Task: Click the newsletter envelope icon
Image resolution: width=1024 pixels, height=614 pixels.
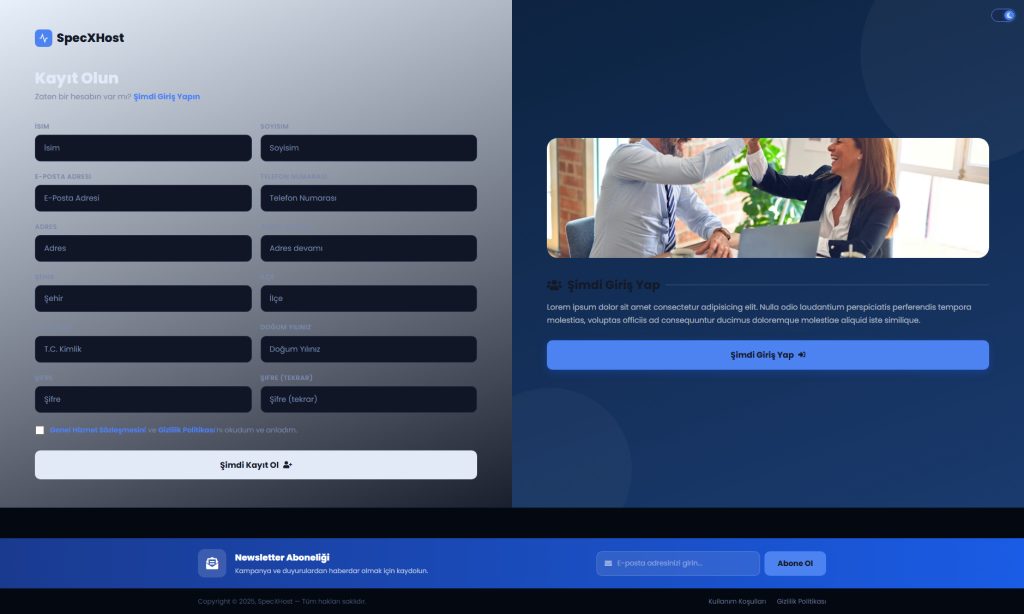Action: point(212,563)
